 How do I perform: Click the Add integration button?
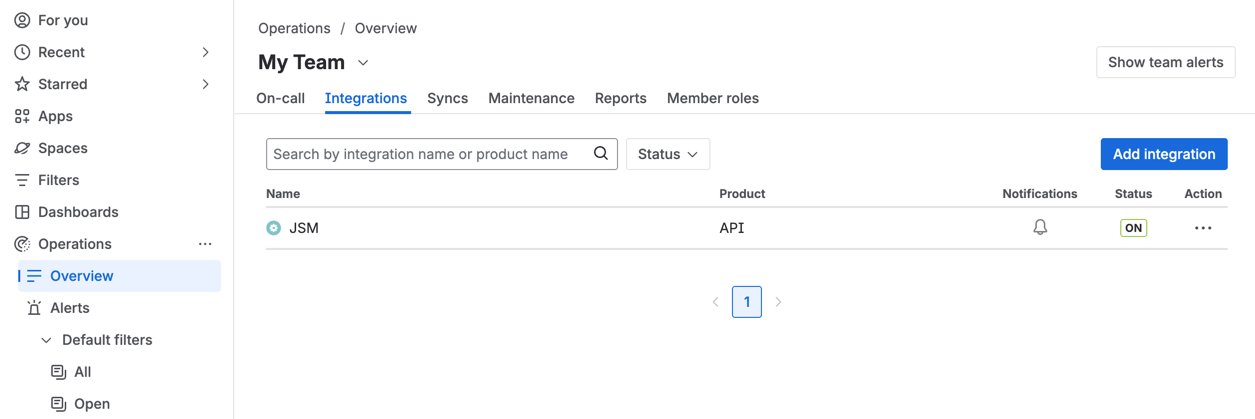click(1163, 154)
